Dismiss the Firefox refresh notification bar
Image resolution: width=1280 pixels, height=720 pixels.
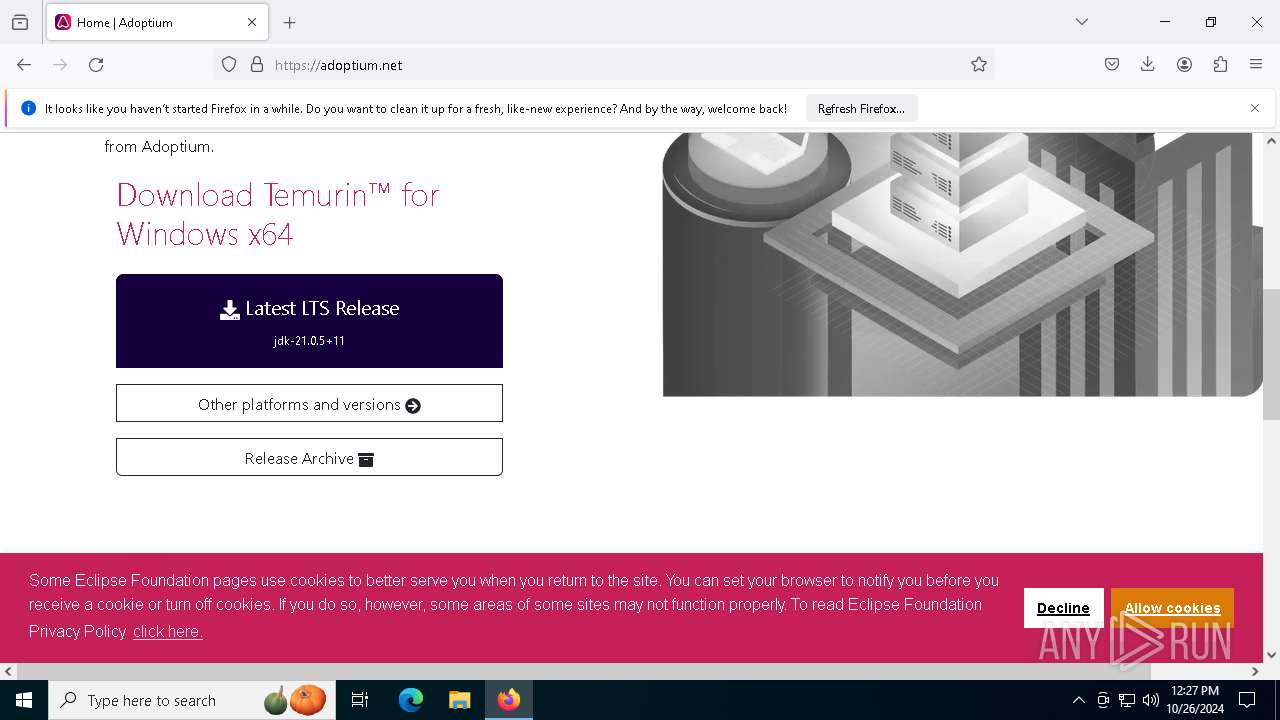[1255, 108]
